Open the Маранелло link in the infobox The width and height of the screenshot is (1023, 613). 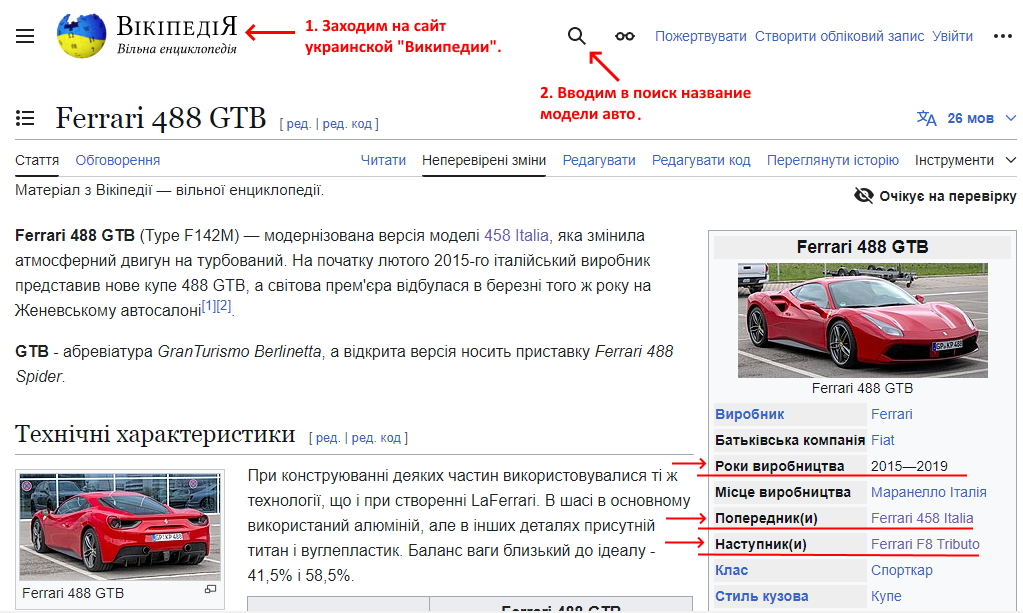(908, 492)
